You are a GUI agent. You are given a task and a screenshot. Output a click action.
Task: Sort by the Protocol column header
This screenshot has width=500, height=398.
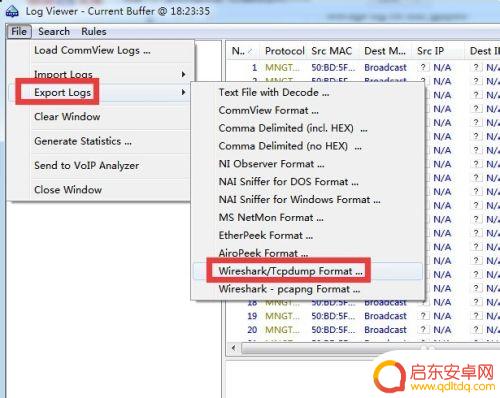[x=285, y=51]
